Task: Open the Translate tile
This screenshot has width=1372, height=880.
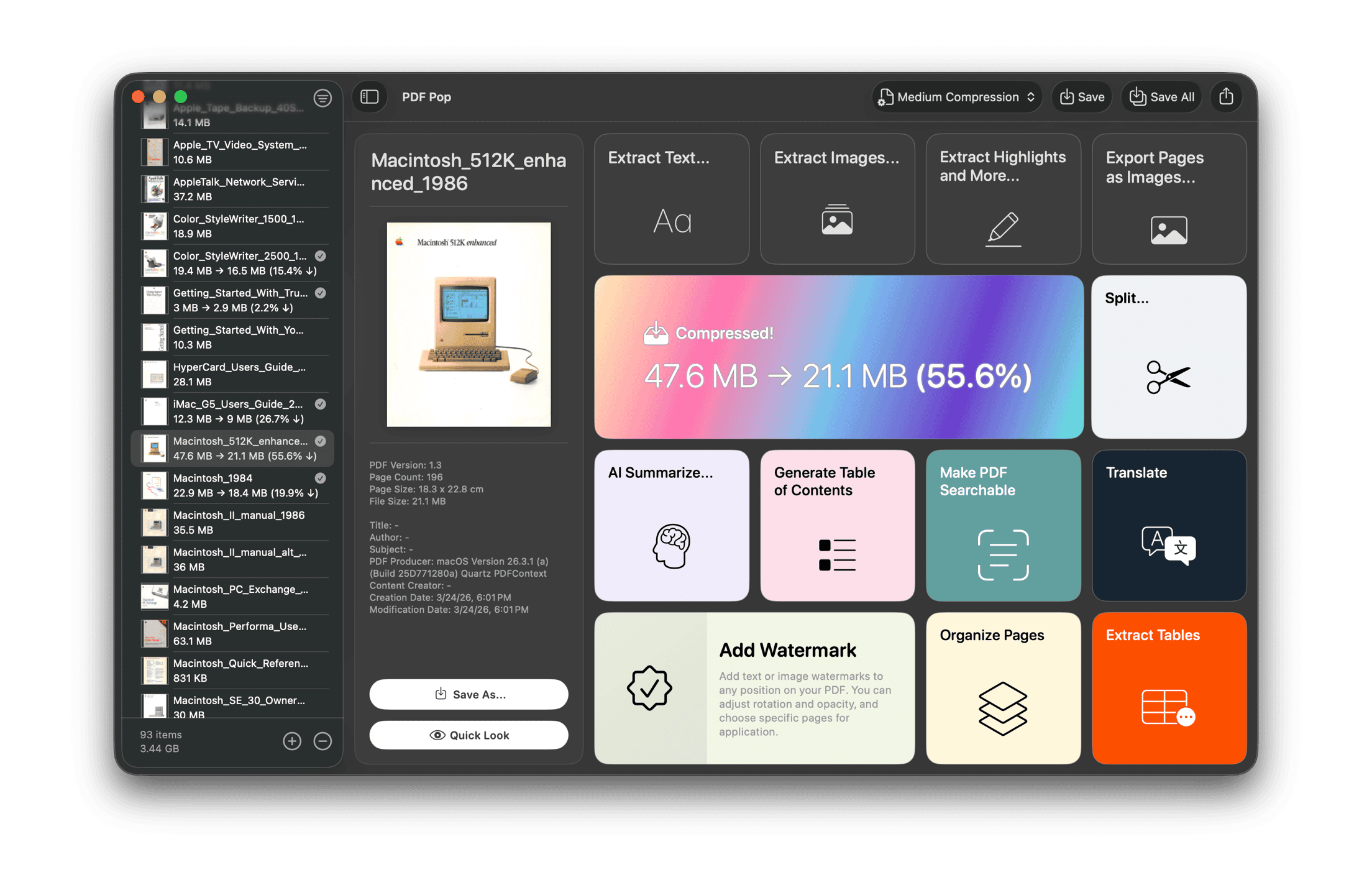Action: tap(1168, 525)
